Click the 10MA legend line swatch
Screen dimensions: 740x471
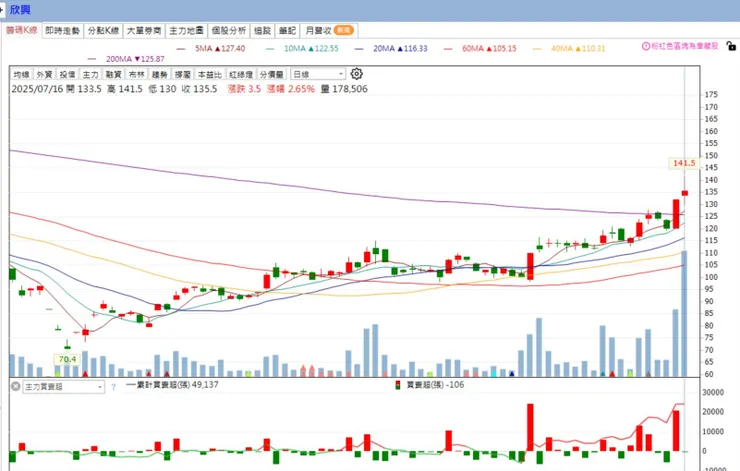[x=270, y=49]
